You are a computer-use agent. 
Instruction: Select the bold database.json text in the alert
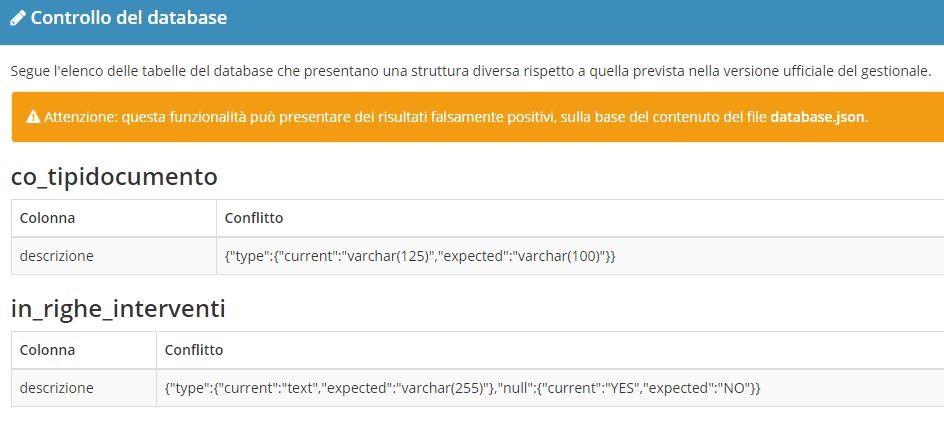pos(817,117)
